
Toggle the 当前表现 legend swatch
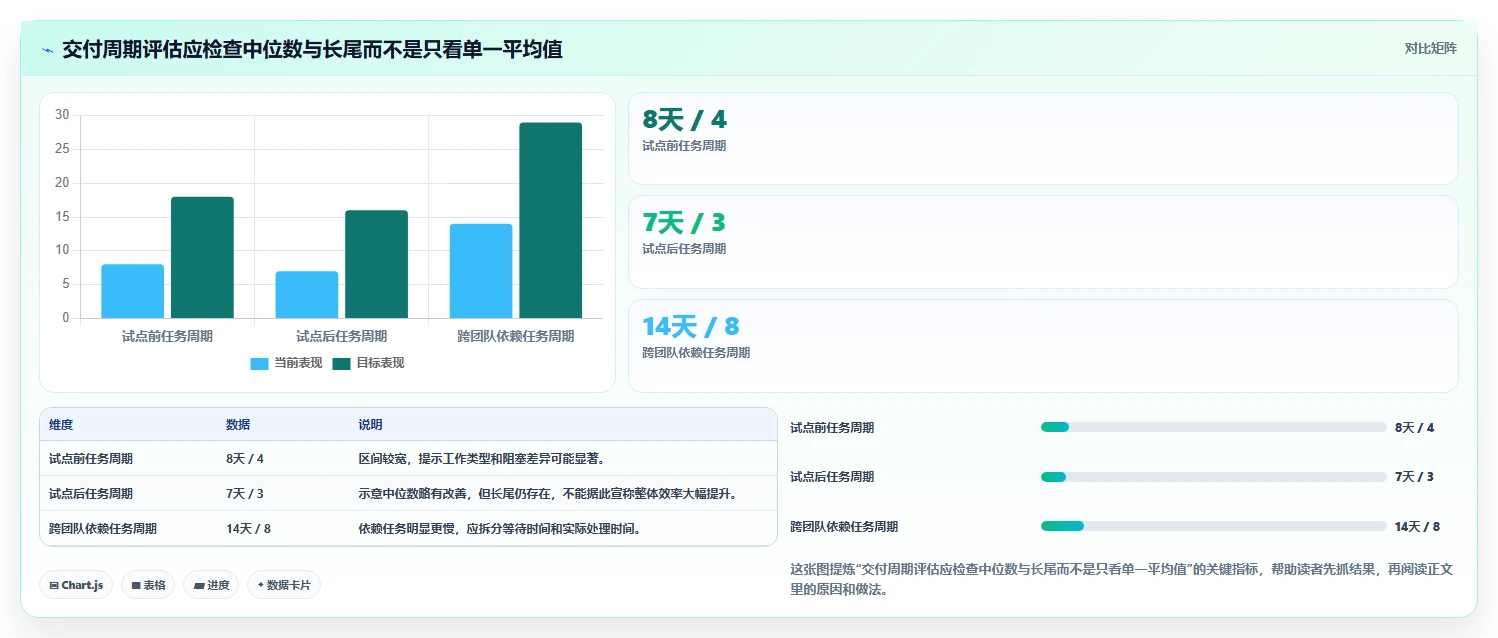[259, 364]
